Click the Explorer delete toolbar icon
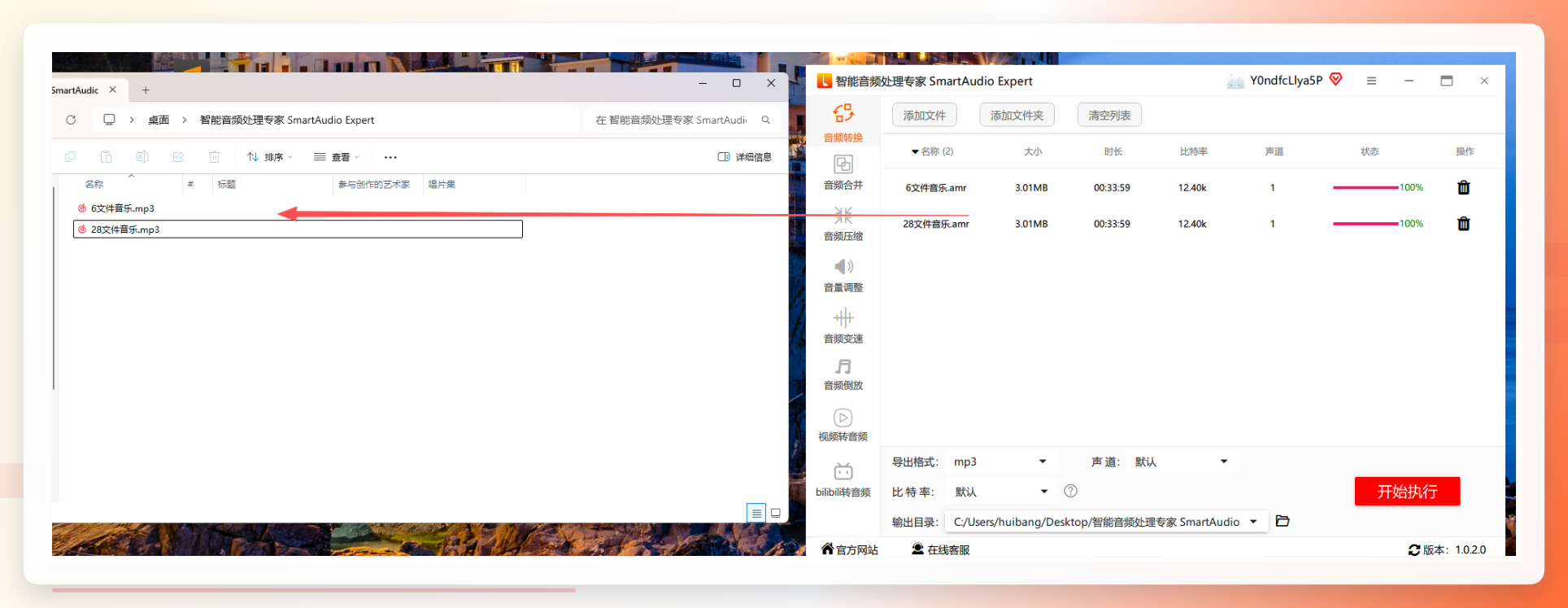This screenshot has width=1568, height=608. [214, 156]
